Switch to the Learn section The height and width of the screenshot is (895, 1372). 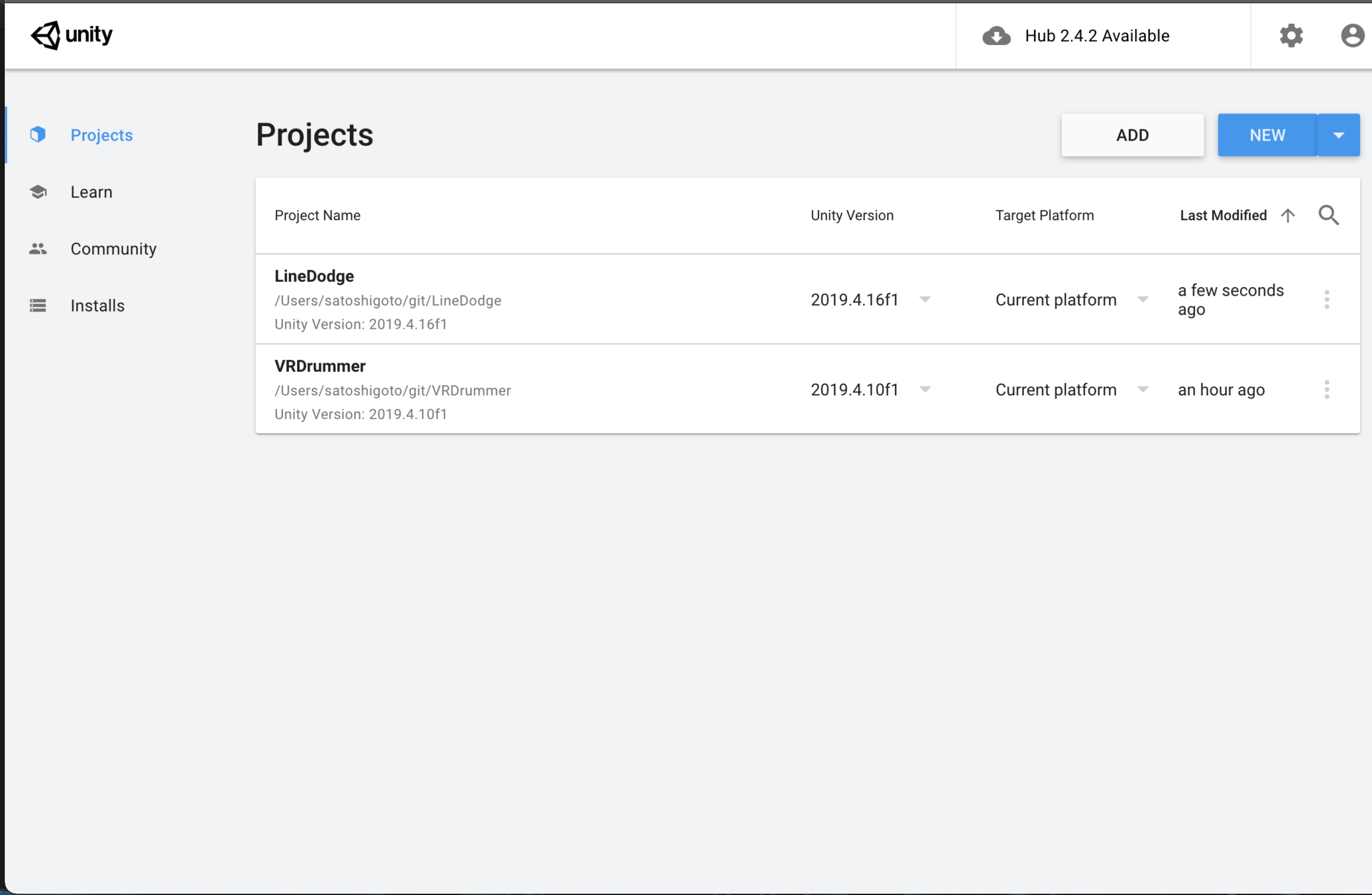[91, 192]
